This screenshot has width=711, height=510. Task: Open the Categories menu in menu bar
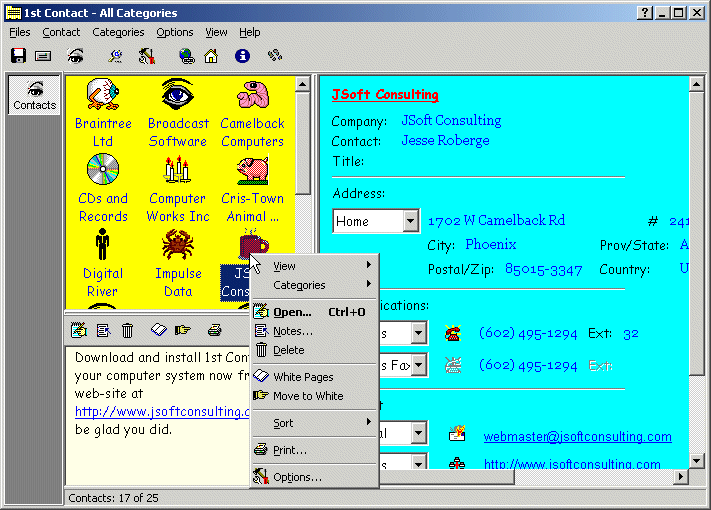tap(118, 32)
